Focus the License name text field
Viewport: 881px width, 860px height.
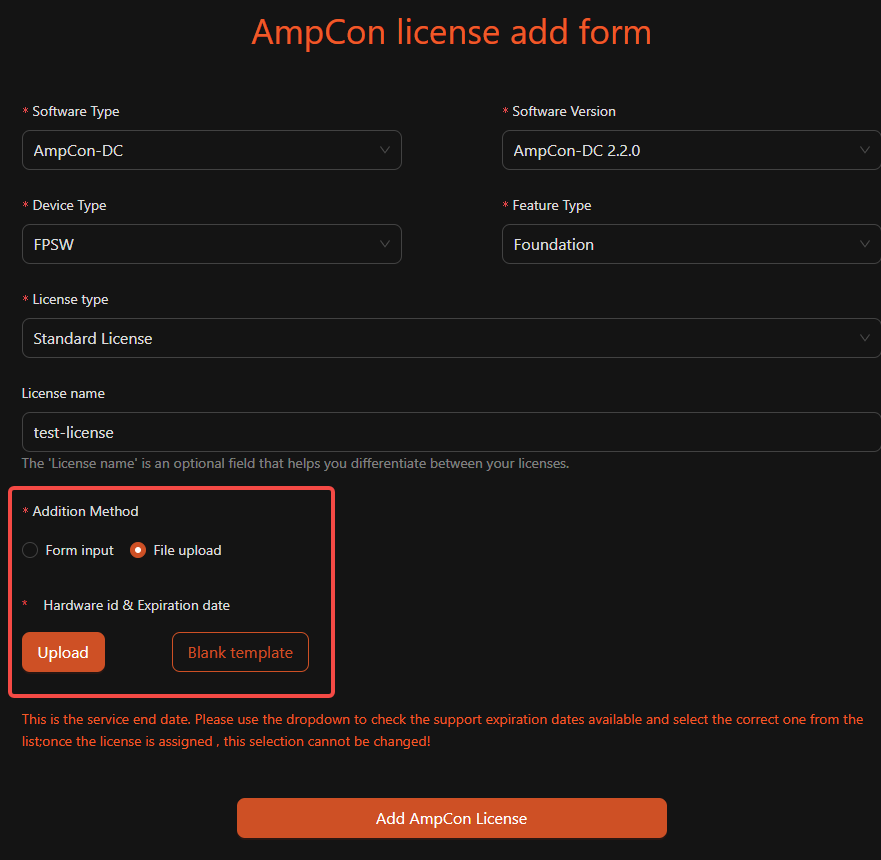coord(450,433)
